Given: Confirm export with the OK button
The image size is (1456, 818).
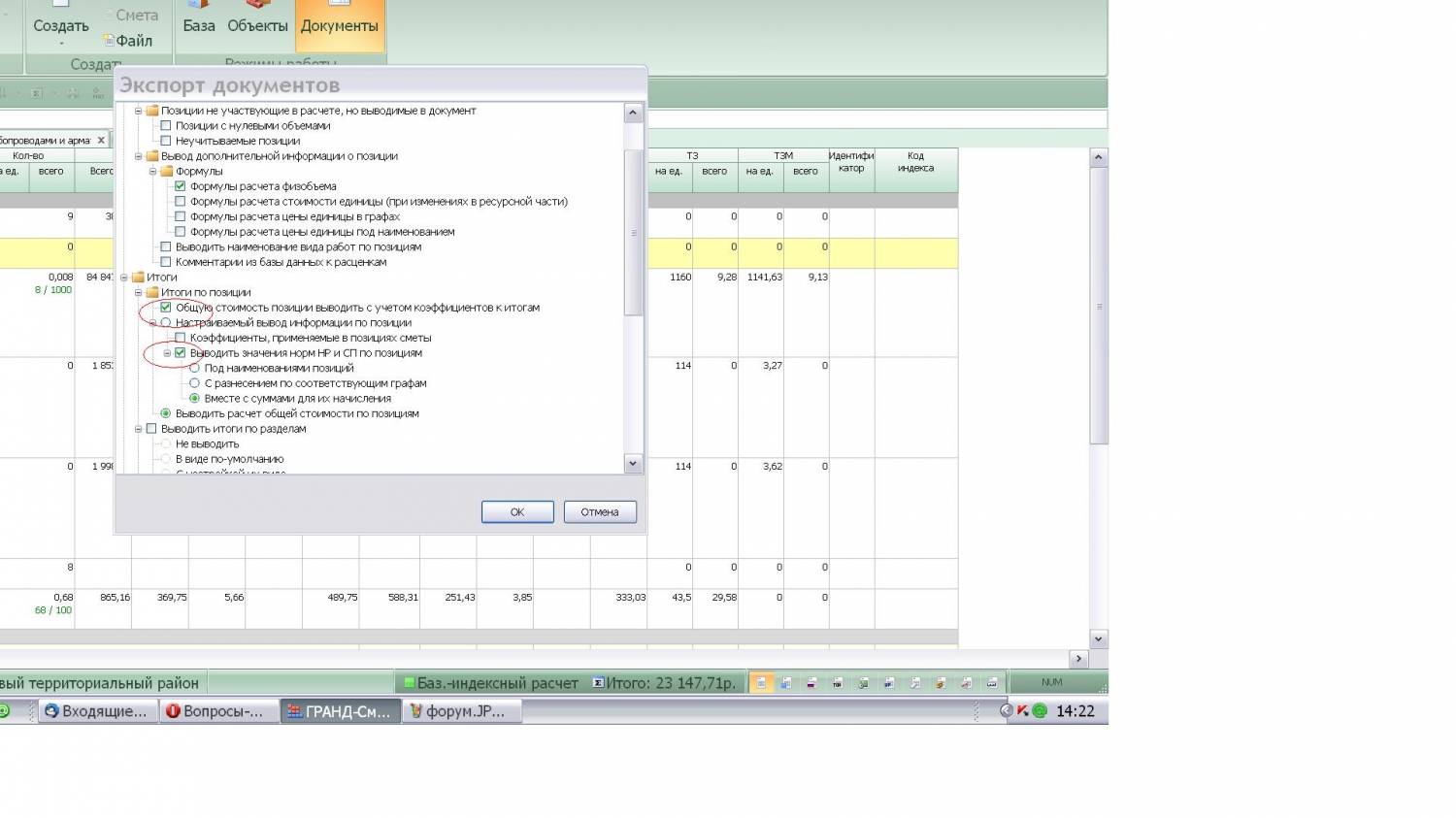Looking at the screenshot, I should point(517,512).
